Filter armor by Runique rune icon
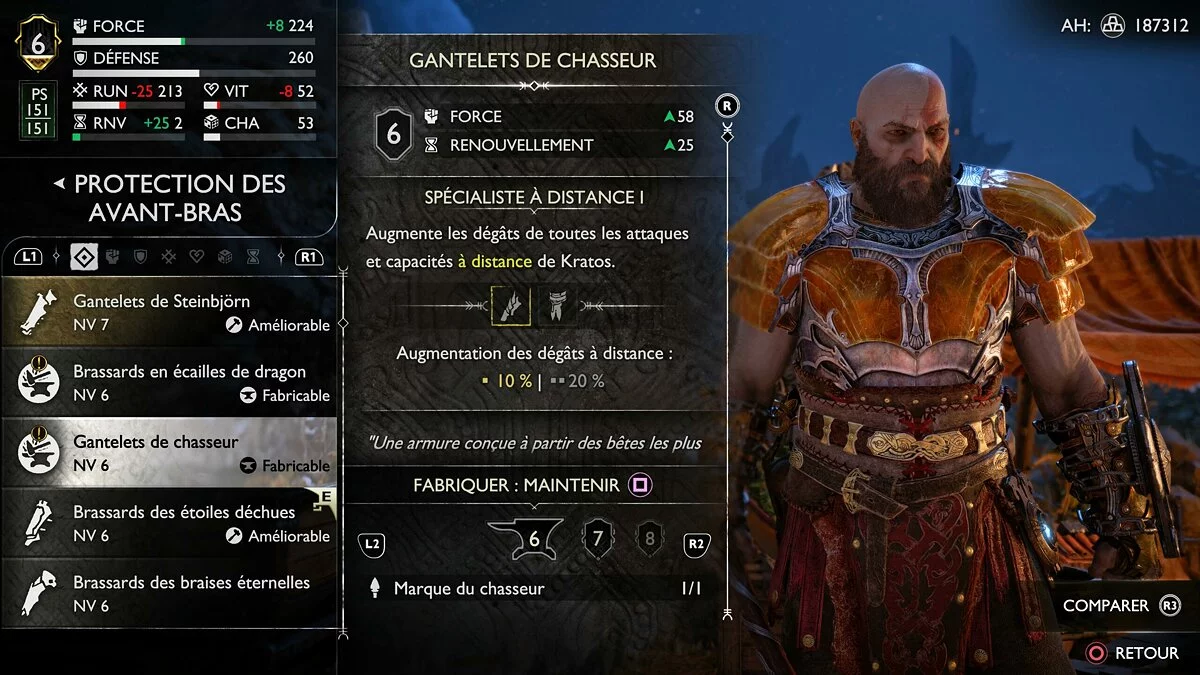The image size is (1200, 675). tap(169, 258)
